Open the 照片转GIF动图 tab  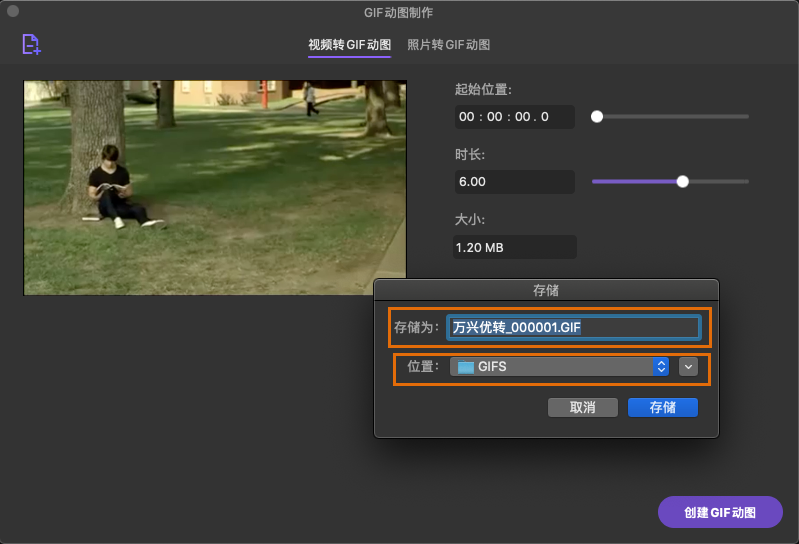click(x=448, y=45)
